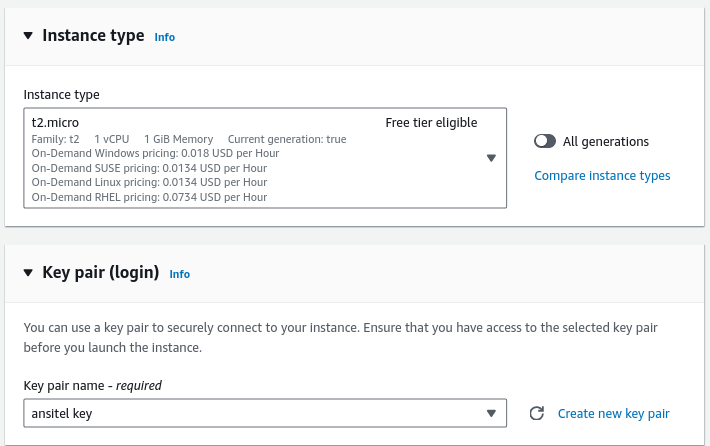Click the On-Demand RHEL pricing line
The width and height of the screenshot is (710, 446).
[x=149, y=197]
